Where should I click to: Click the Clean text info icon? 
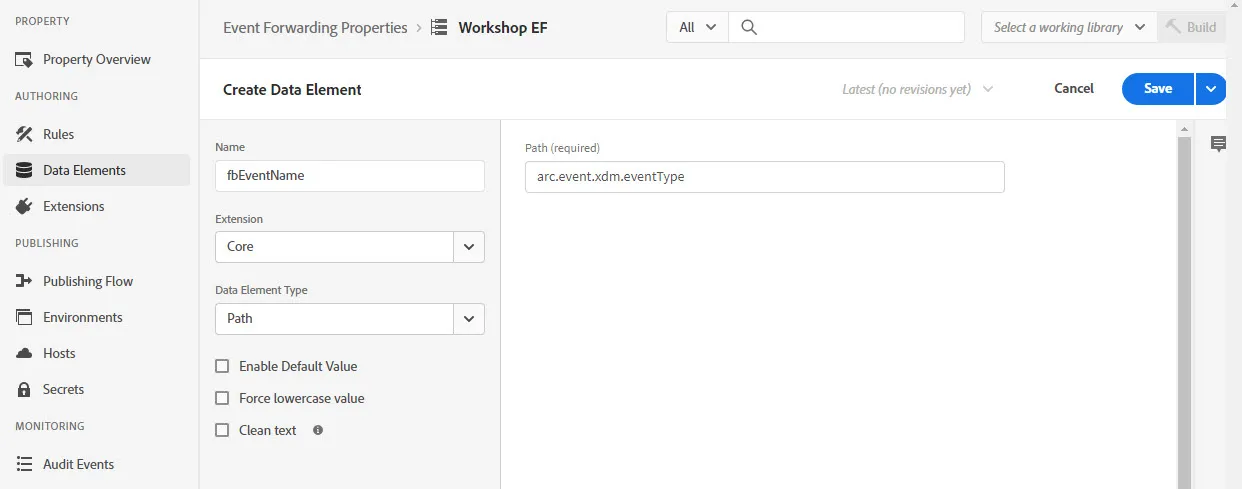pos(318,430)
